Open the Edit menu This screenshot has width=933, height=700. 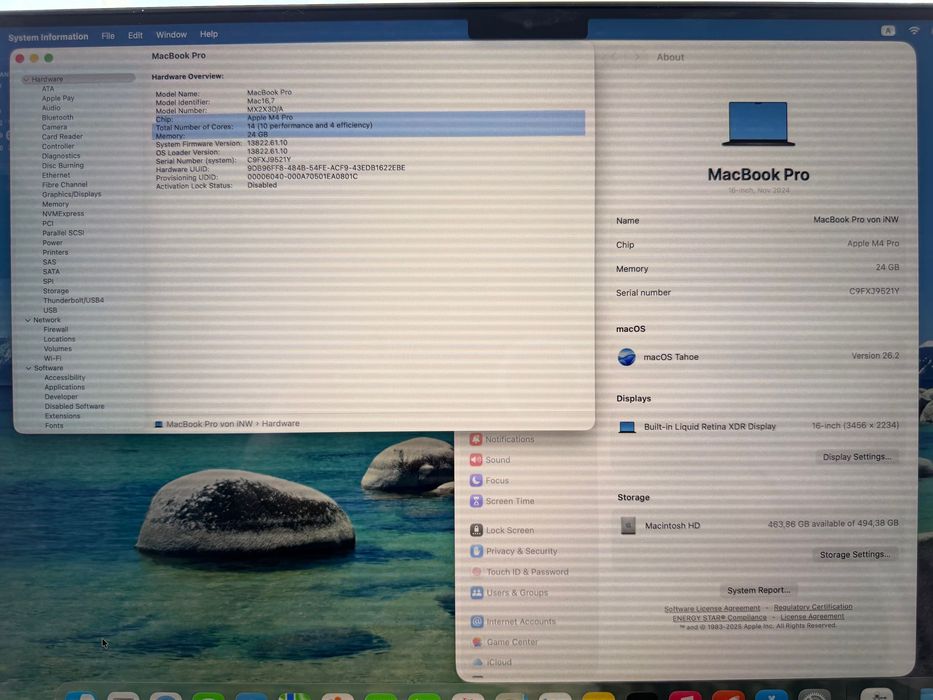(135, 35)
